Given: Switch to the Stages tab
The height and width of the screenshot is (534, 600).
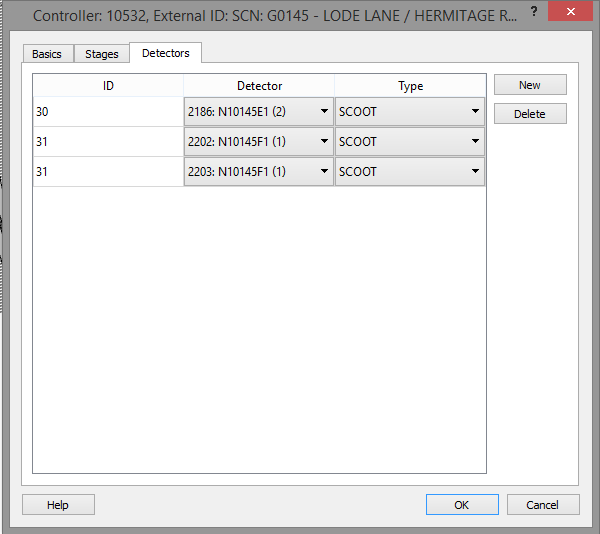Looking at the screenshot, I should coord(102,54).
